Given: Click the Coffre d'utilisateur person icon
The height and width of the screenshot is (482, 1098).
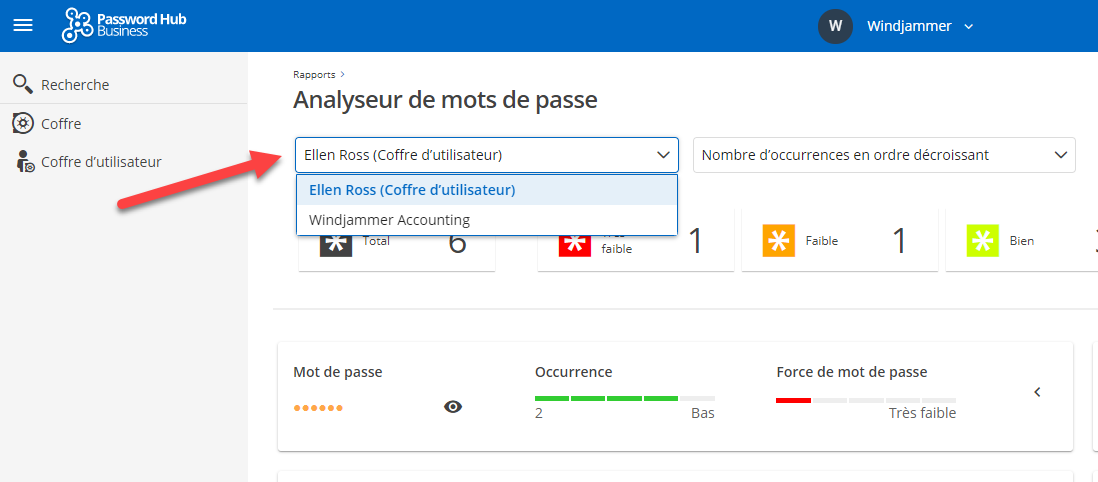Looking at the screenshot, I should (25, 162).
